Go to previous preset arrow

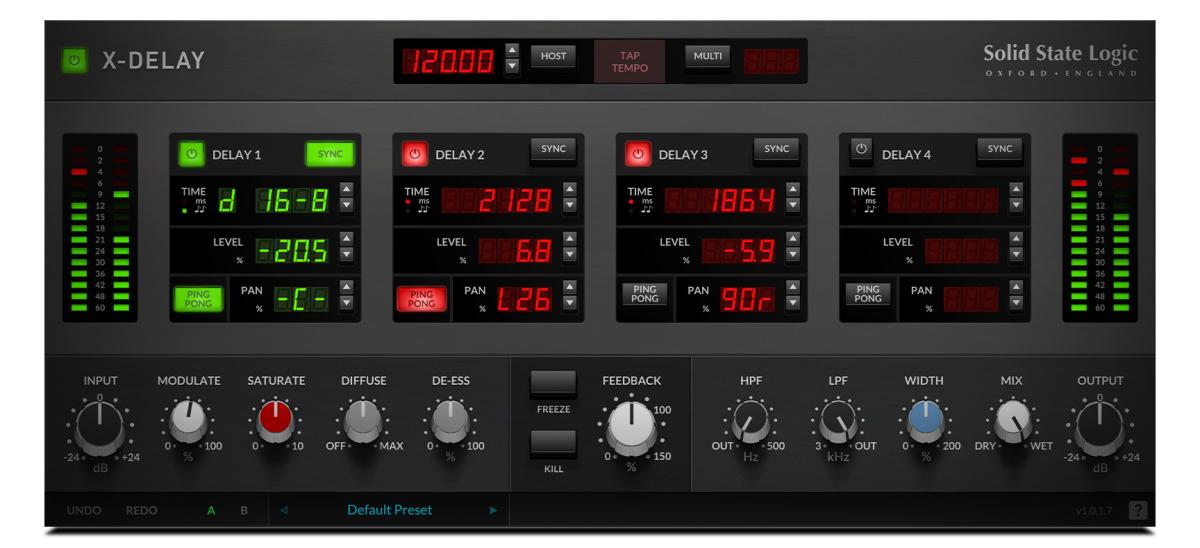(284, 510)
